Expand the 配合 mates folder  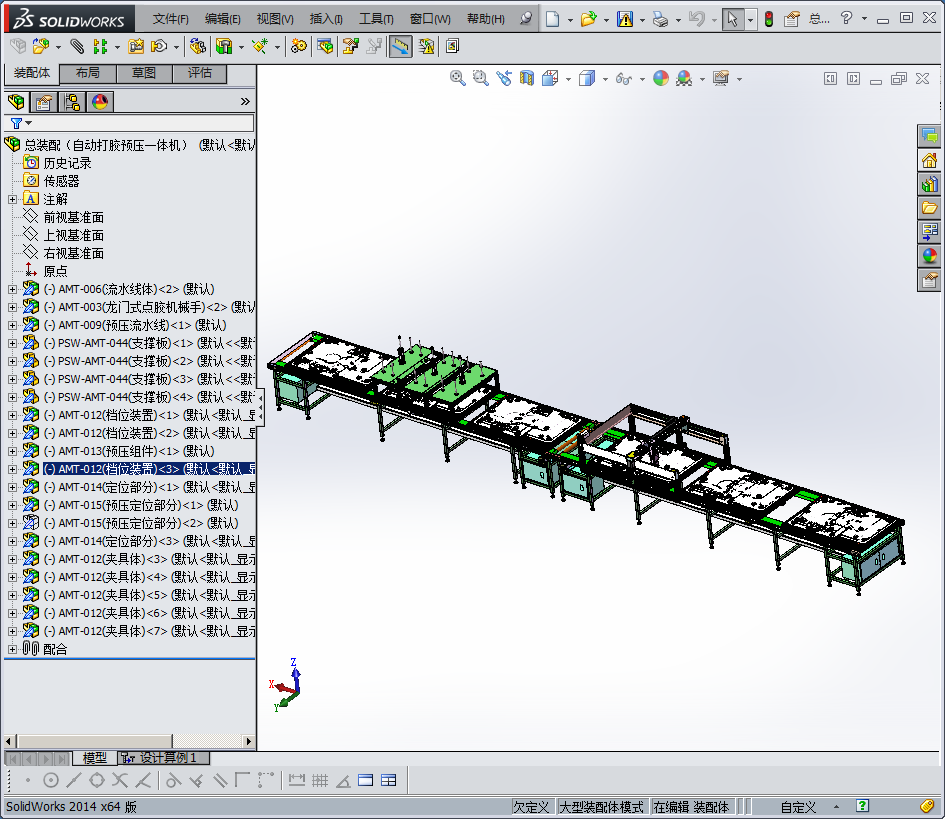tap(12, 649)
